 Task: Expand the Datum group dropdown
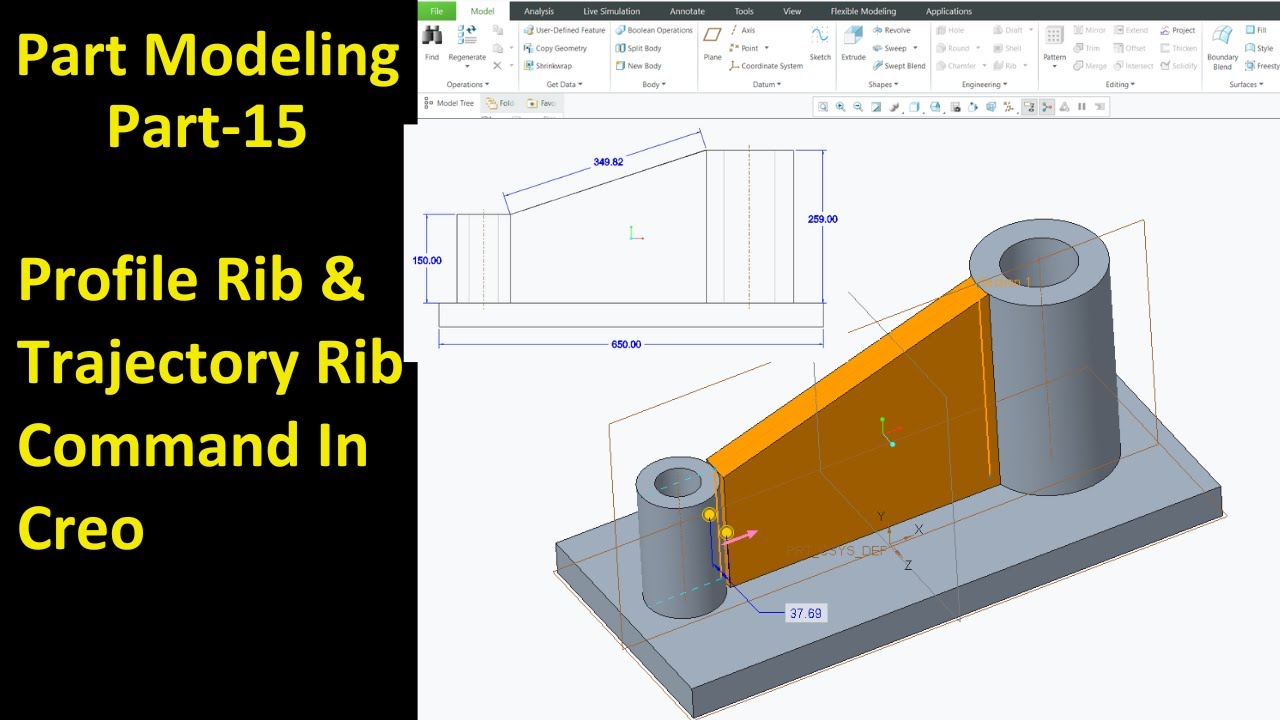click(x=766, y=85)
